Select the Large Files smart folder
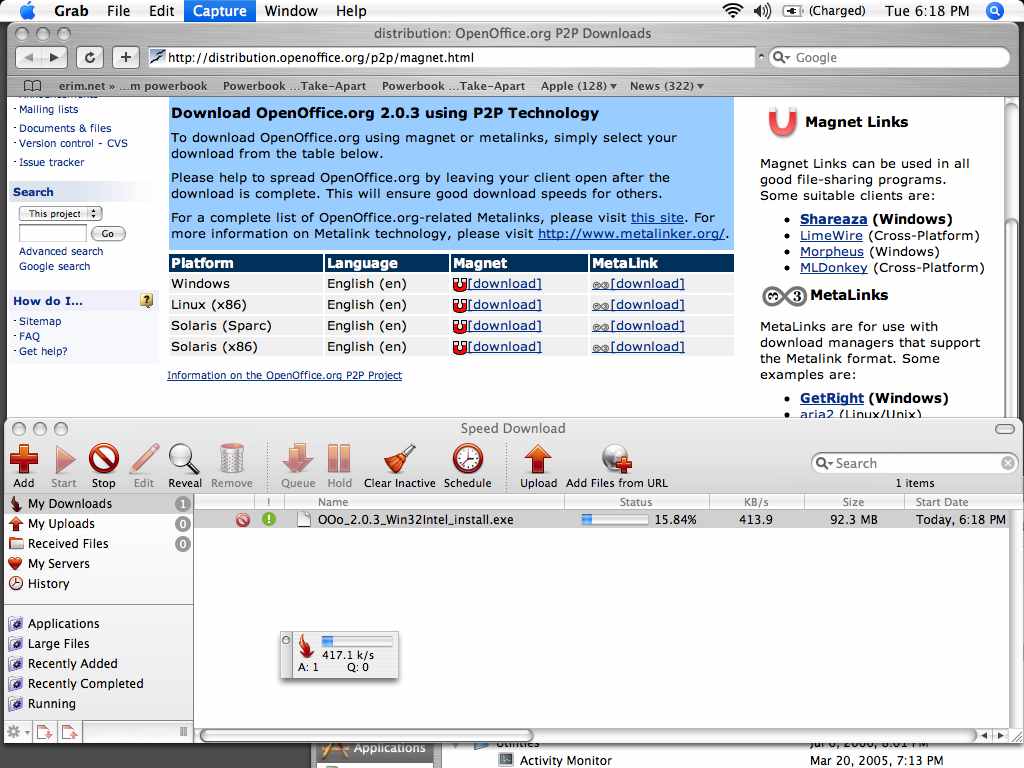The height and width of the screenshot is (768, 1024). 99,644
